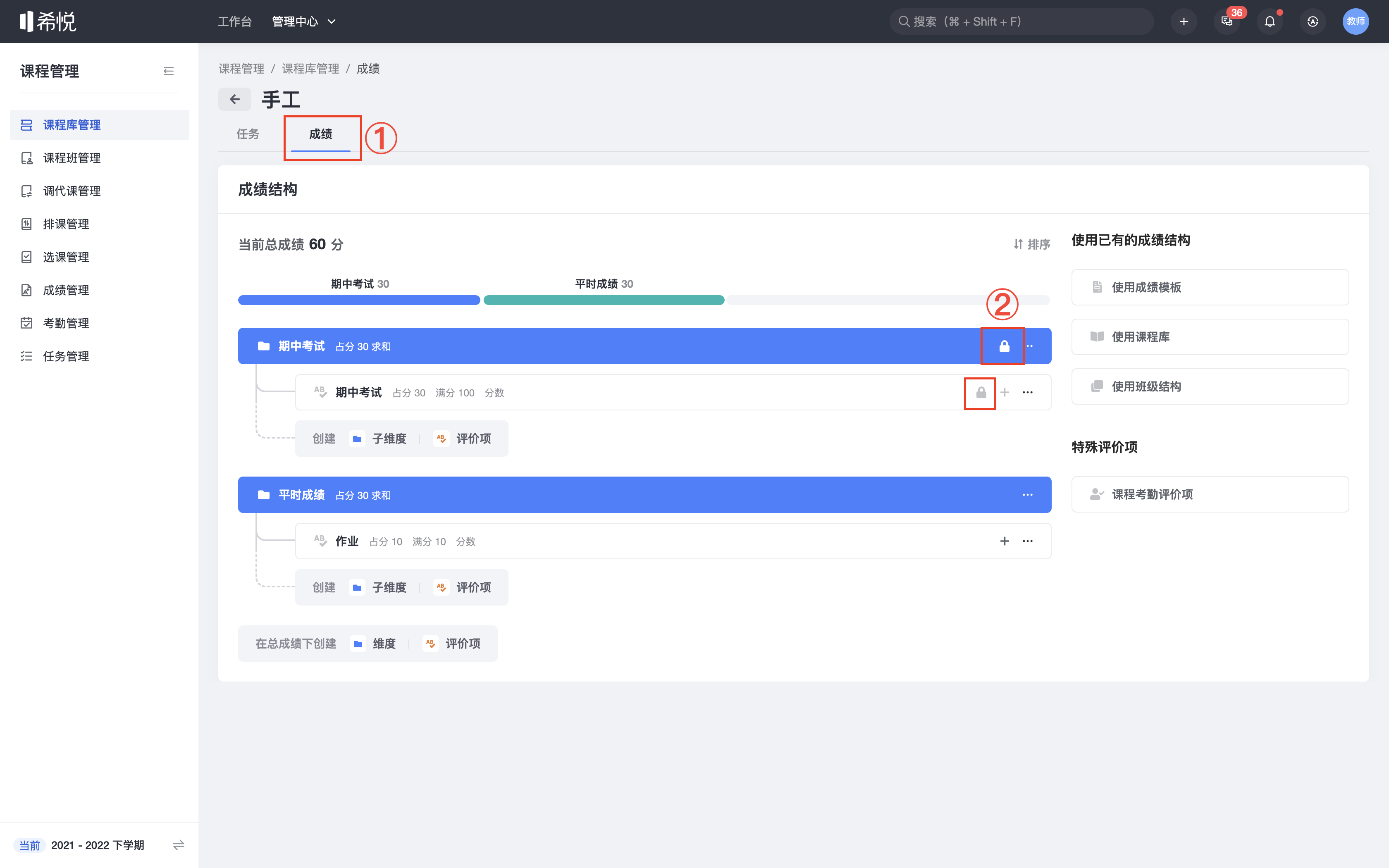The width and height of the screenshot is (1389, 868).
Task: Open the 工作台 menu item
Action: click(x=234, y=21)
